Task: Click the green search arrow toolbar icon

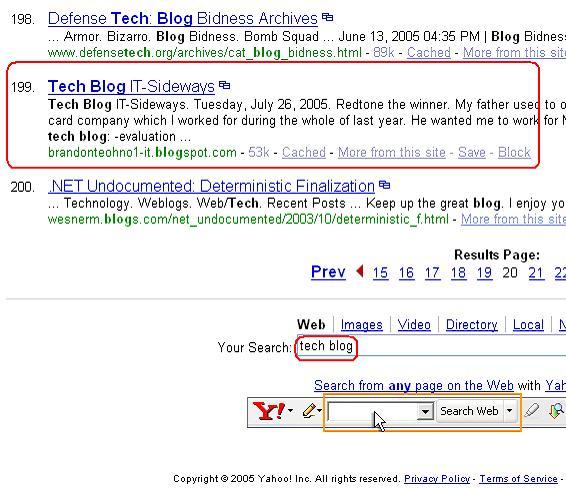Action: 557,411
